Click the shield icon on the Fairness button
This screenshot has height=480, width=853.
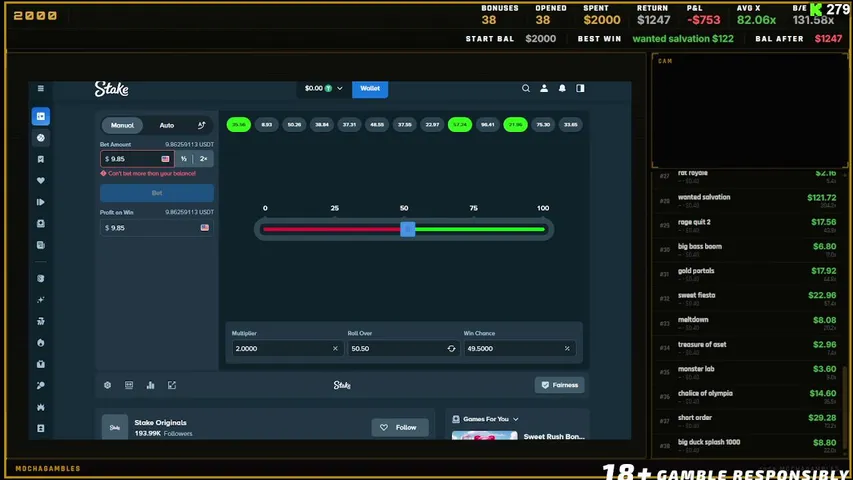click(545, 385)
